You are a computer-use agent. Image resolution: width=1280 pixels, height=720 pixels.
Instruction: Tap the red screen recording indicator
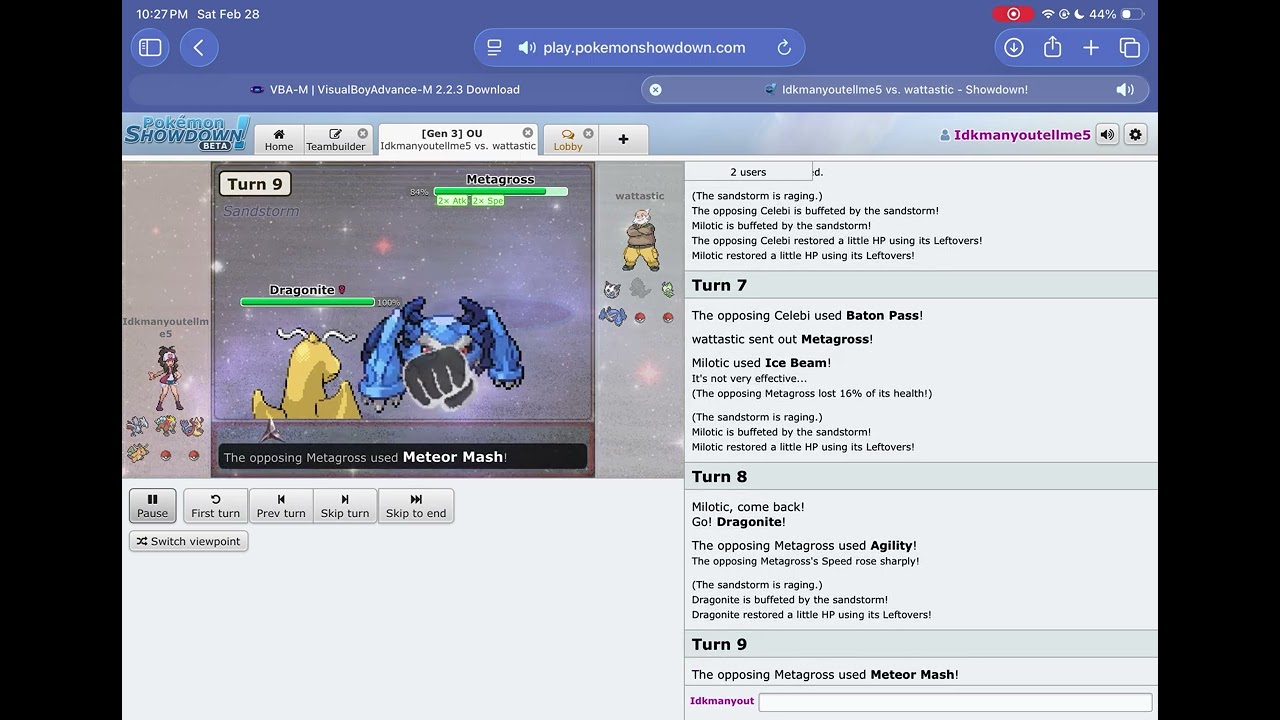[1013, 14]
